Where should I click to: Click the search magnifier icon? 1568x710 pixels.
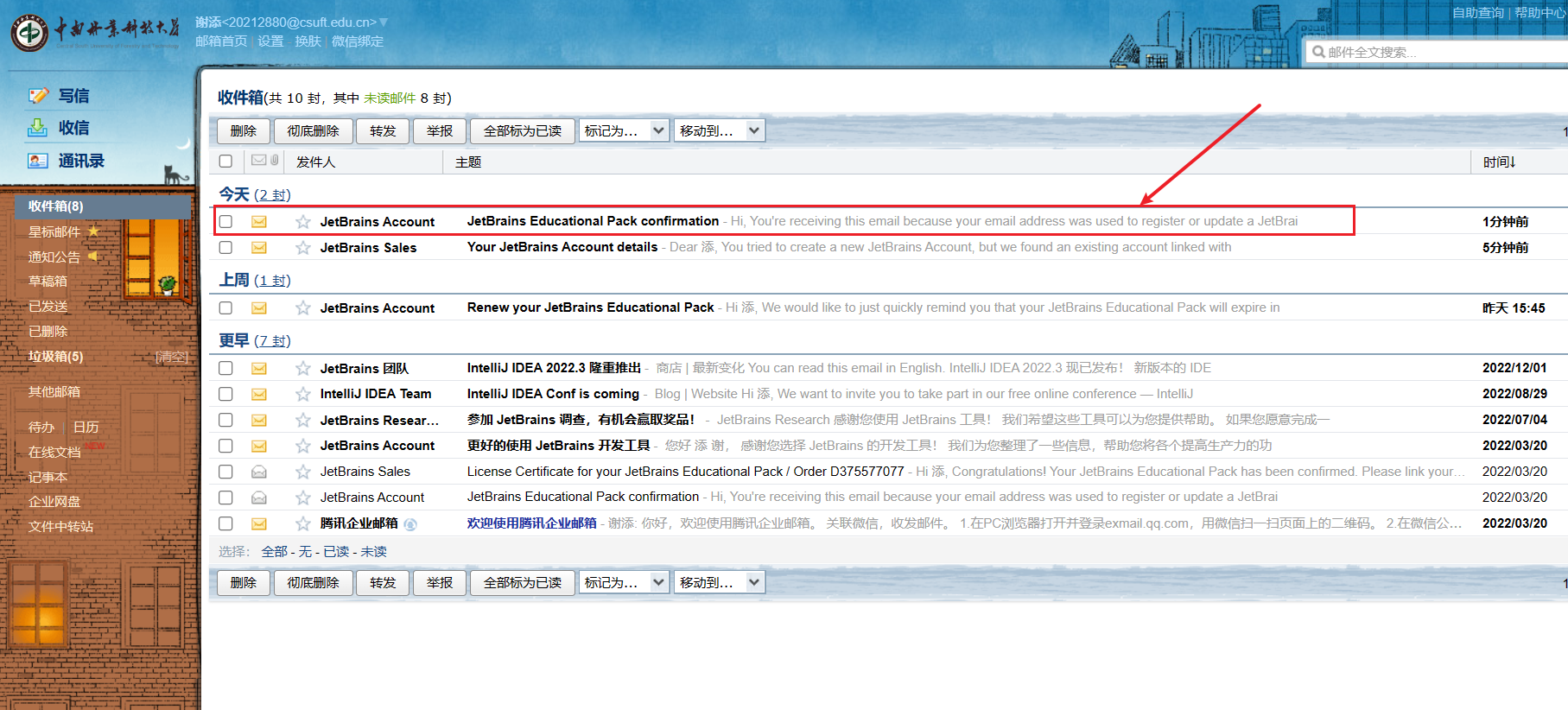pyautogui.click(x=1318, y=52)
